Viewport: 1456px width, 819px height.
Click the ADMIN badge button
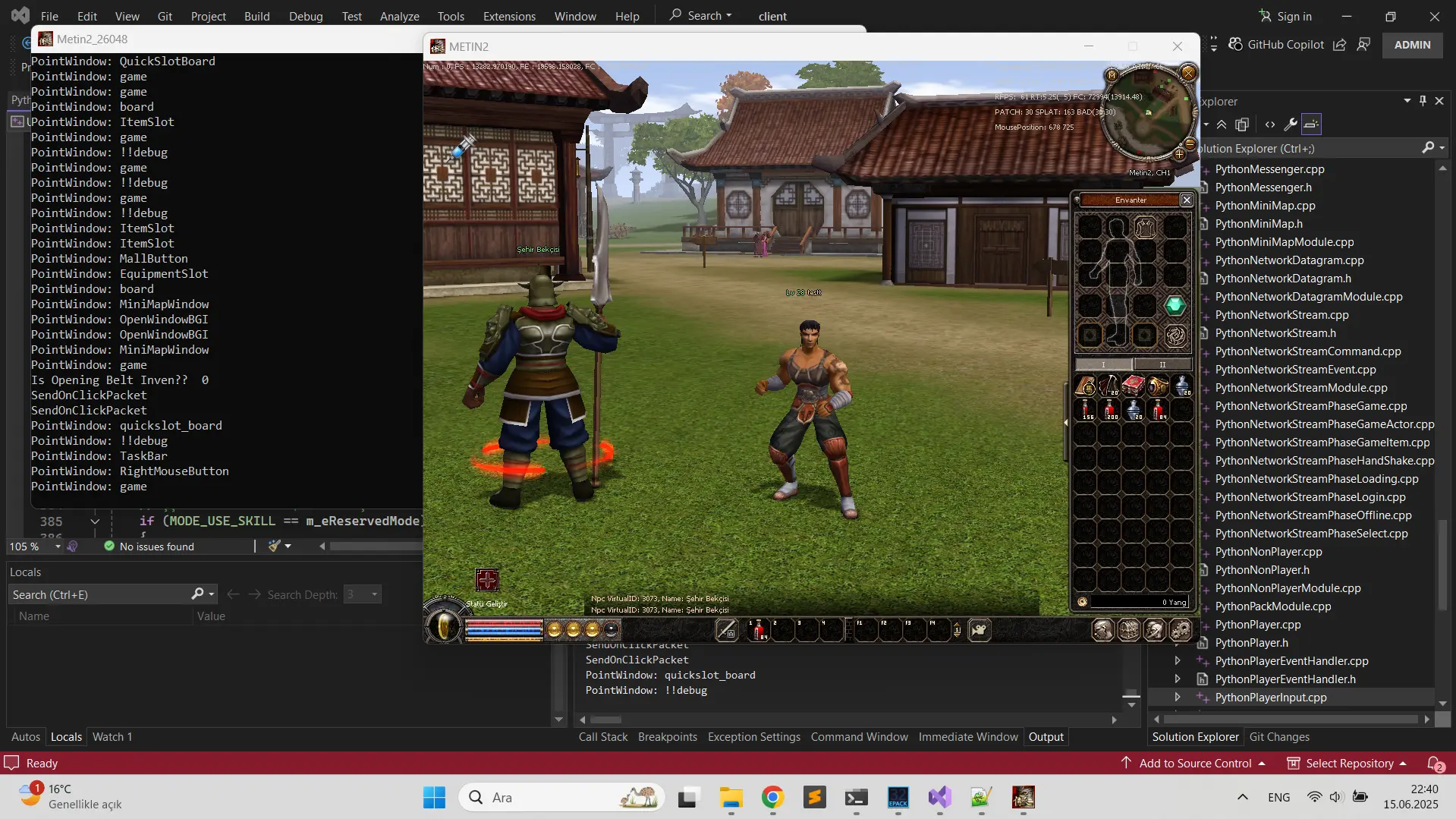point(1412,45)
